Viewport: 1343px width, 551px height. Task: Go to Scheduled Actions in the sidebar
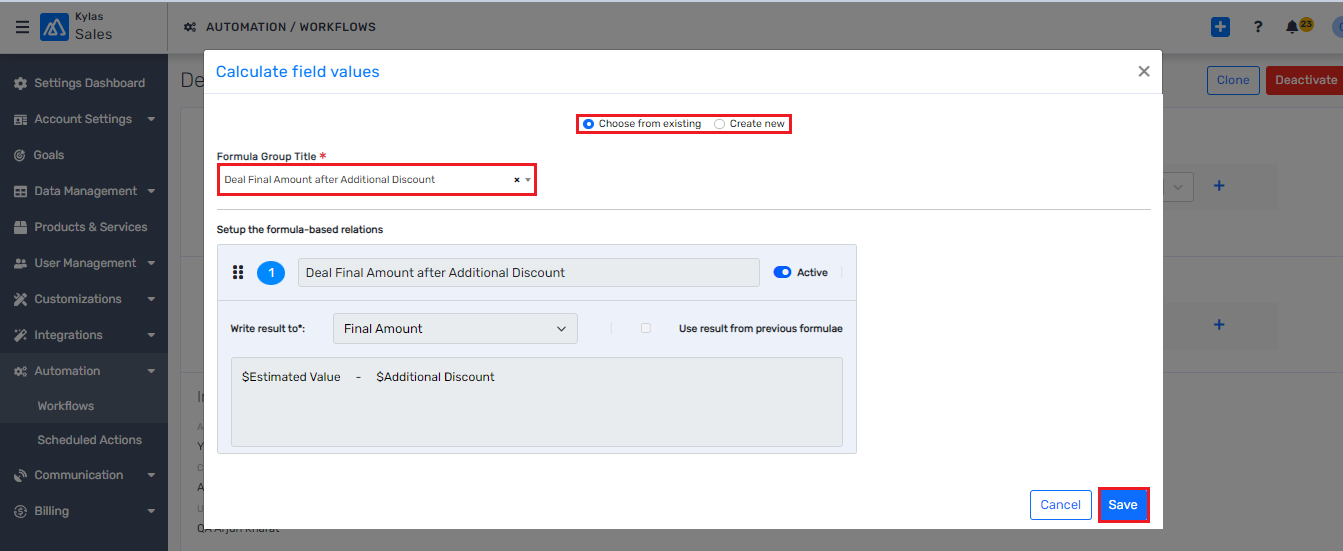90,440
